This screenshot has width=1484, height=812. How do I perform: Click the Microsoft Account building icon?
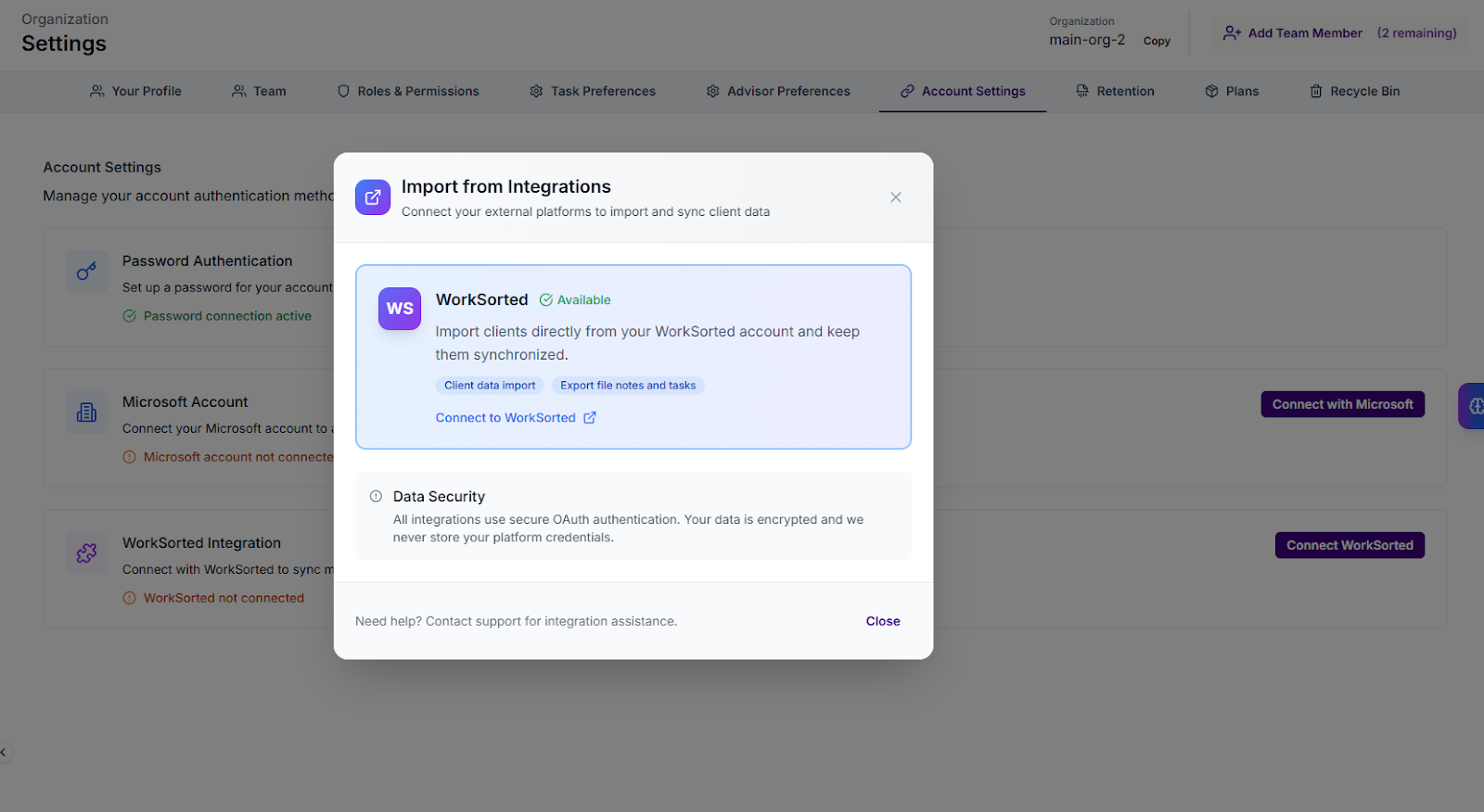(86, 412)
